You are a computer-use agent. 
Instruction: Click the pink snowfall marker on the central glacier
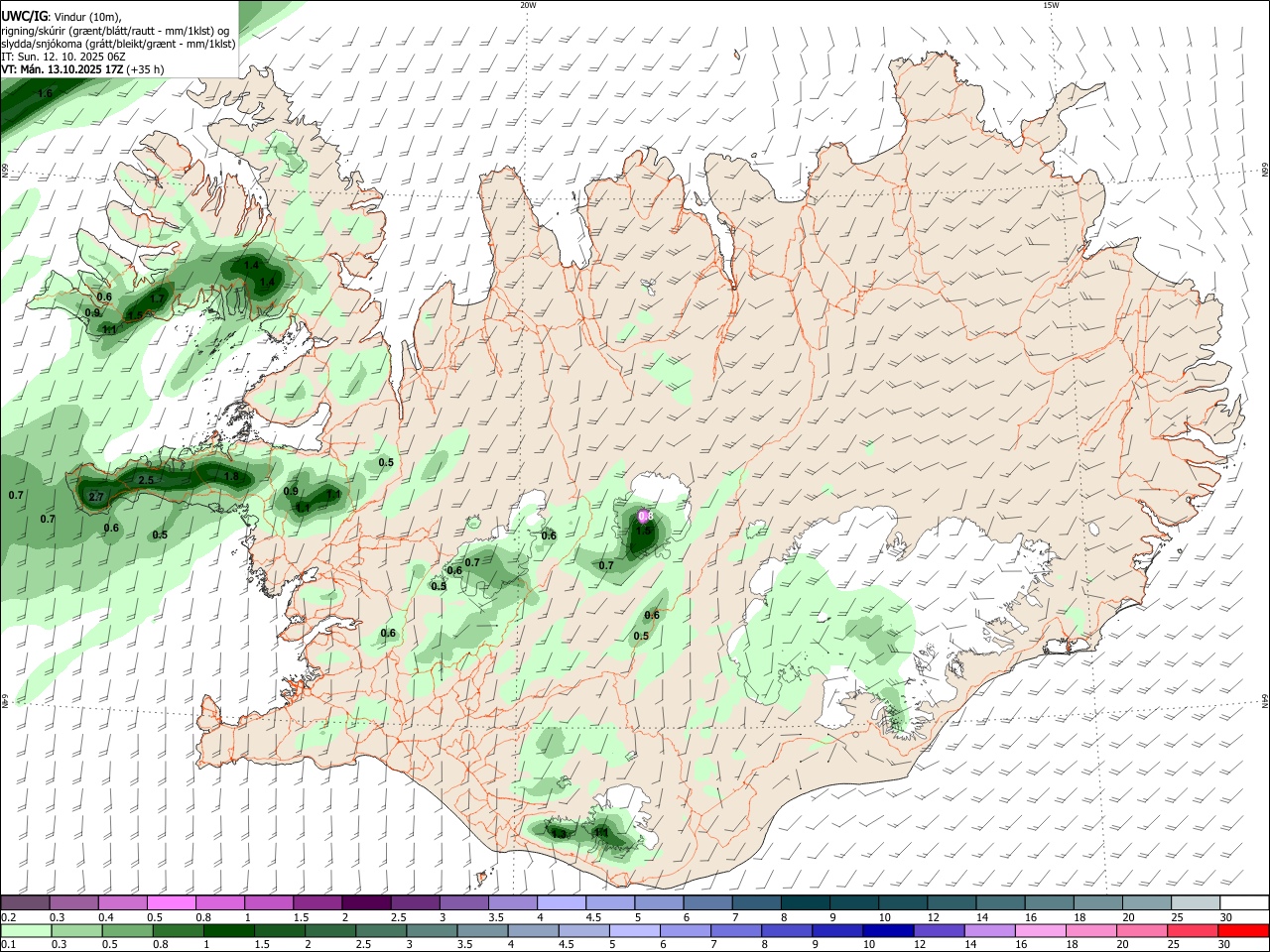pos(645,516)
